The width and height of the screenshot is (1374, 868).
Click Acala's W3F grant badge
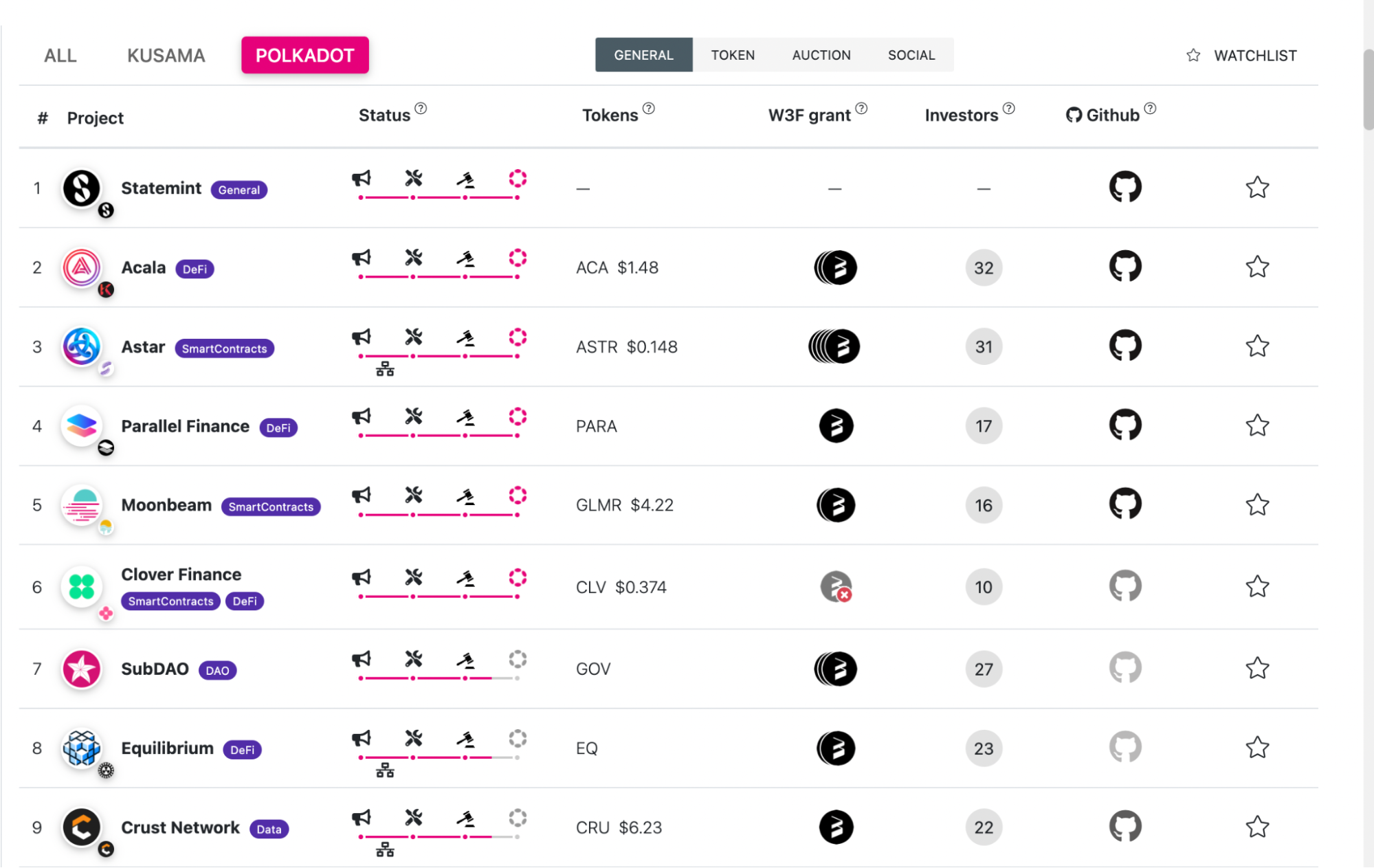tap(836, 267)
